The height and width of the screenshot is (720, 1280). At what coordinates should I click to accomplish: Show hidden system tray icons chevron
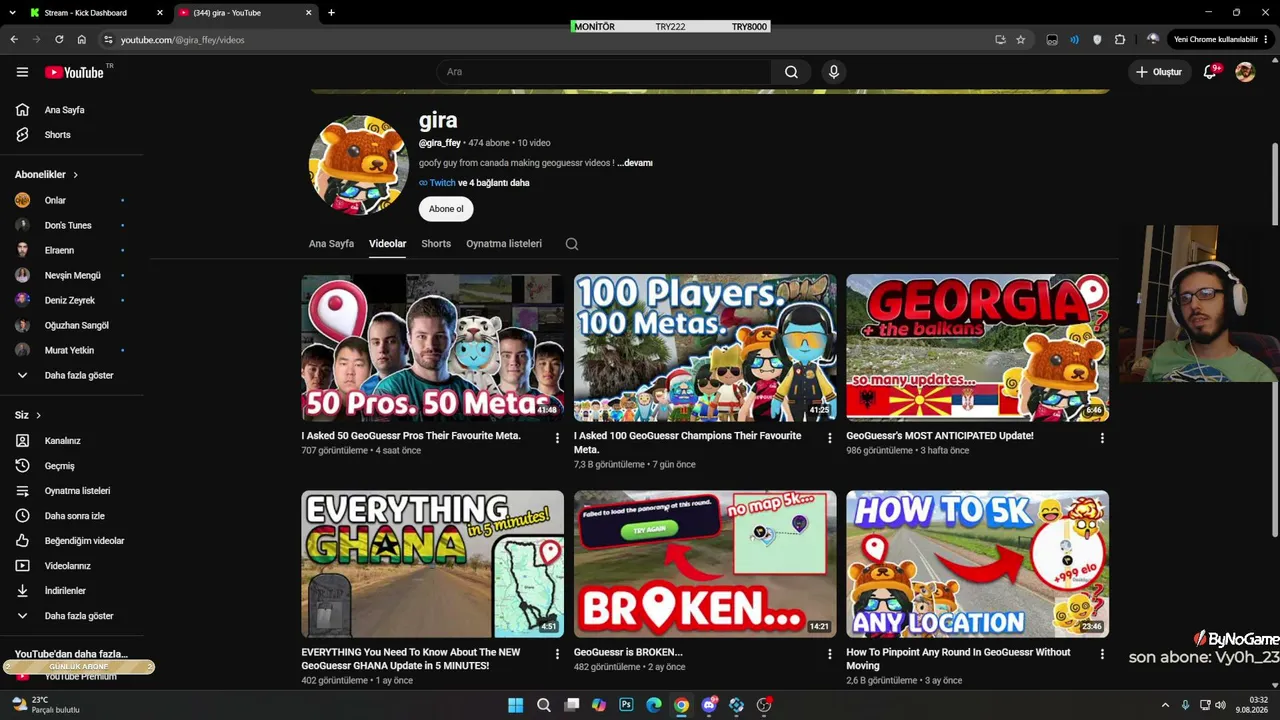(x=1164, y=705)
